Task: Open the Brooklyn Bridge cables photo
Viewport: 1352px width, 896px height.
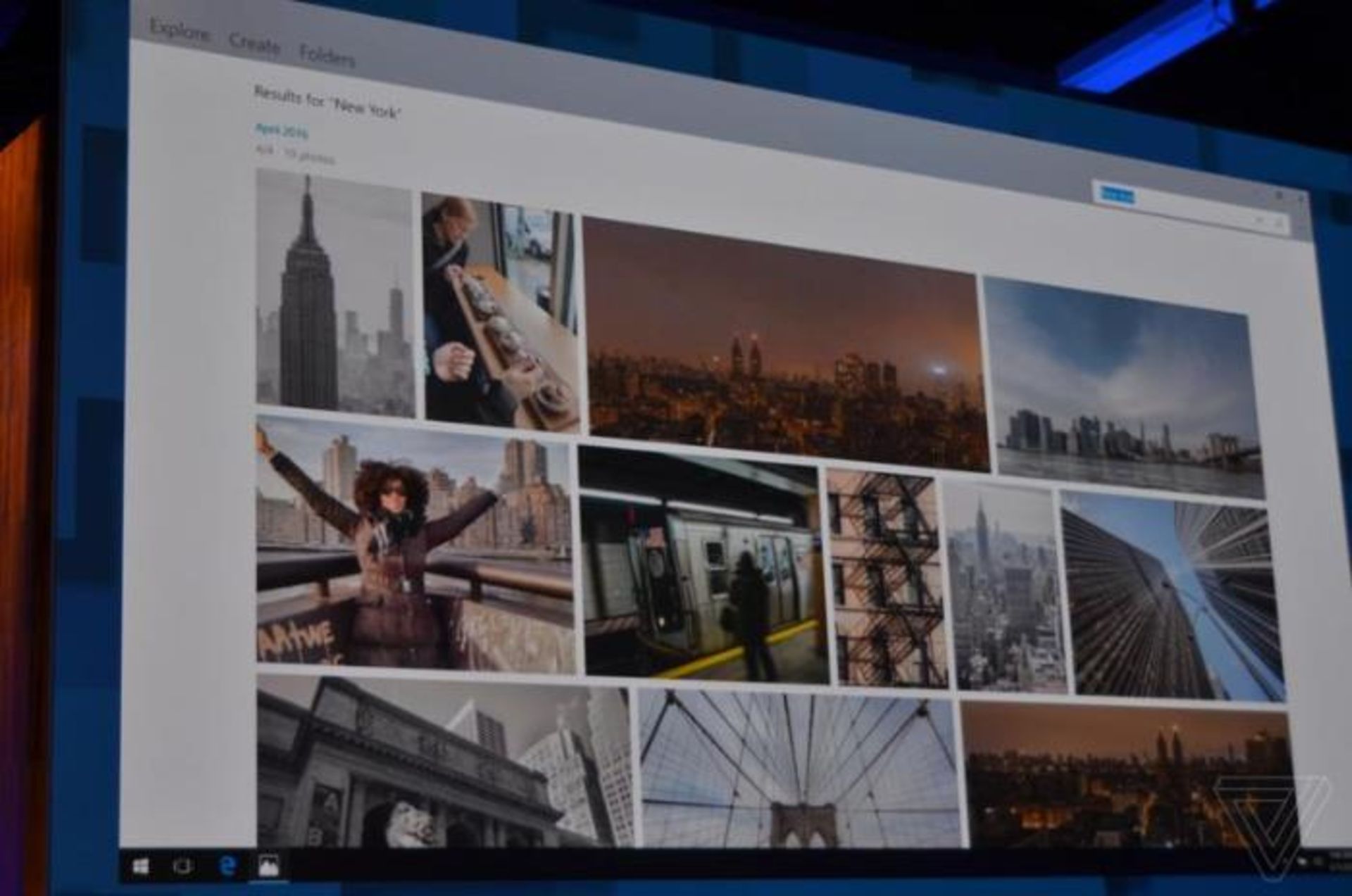Action: coord(799,767)
